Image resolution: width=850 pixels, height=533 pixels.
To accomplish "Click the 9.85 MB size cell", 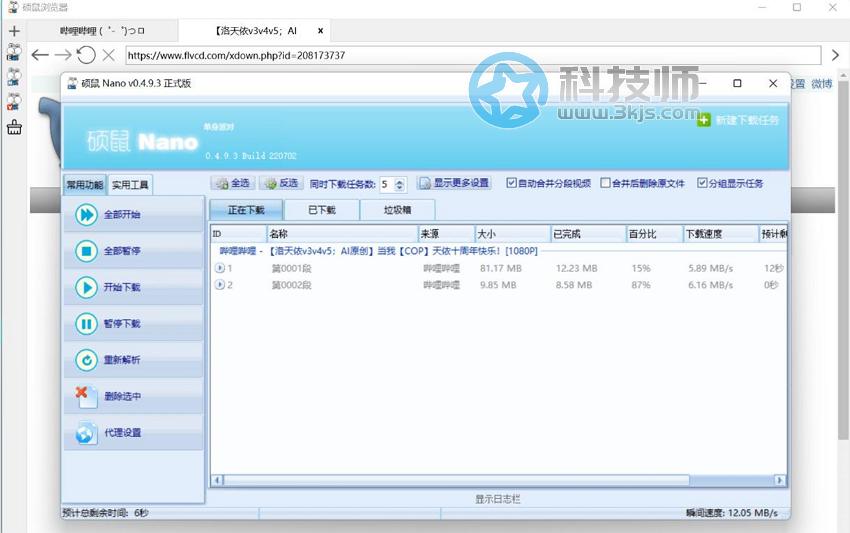I will (498, 285).
